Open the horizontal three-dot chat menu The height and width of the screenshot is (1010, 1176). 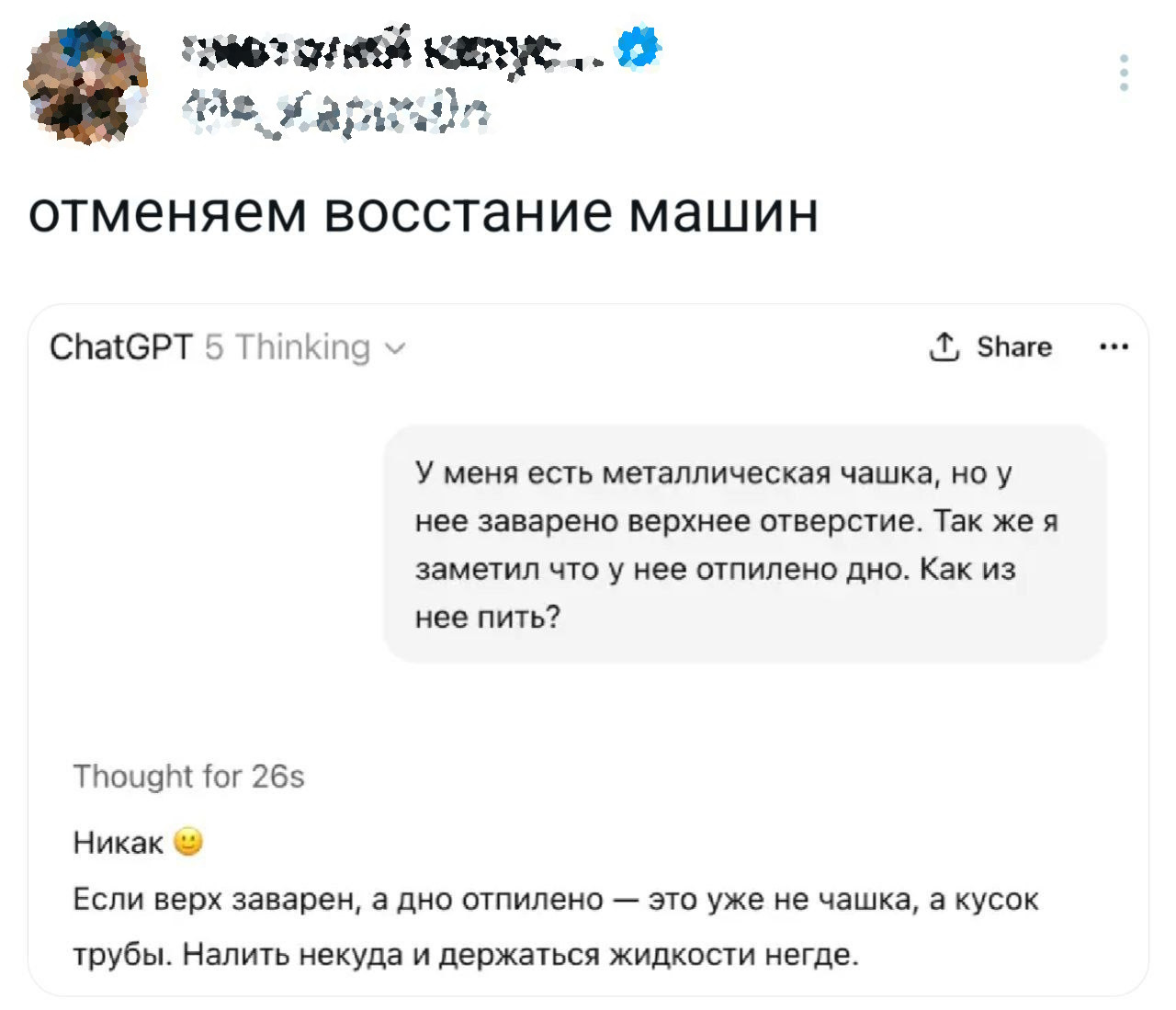(x=1114, y=347)
